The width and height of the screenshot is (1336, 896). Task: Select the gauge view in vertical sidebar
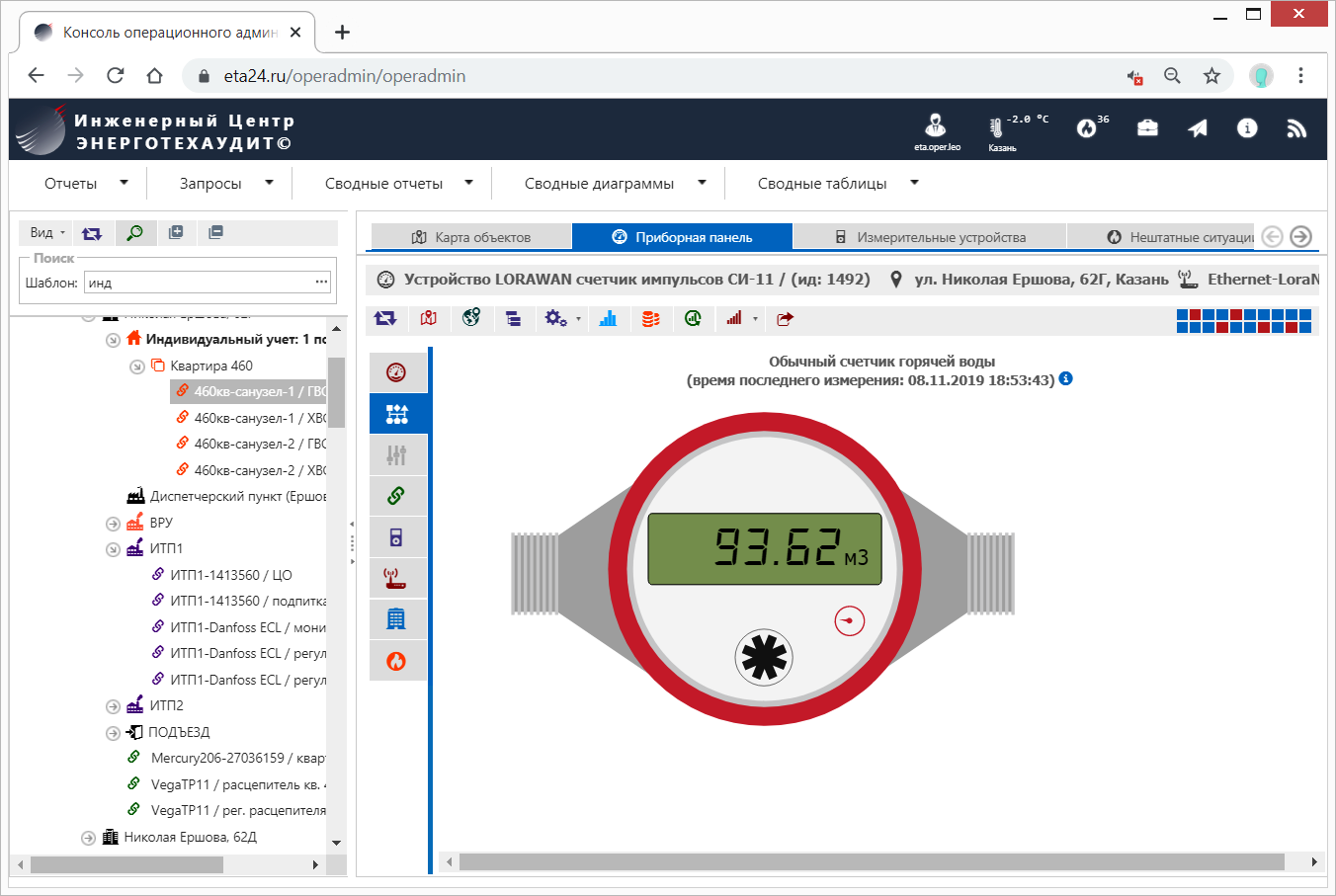pos(397,372)
